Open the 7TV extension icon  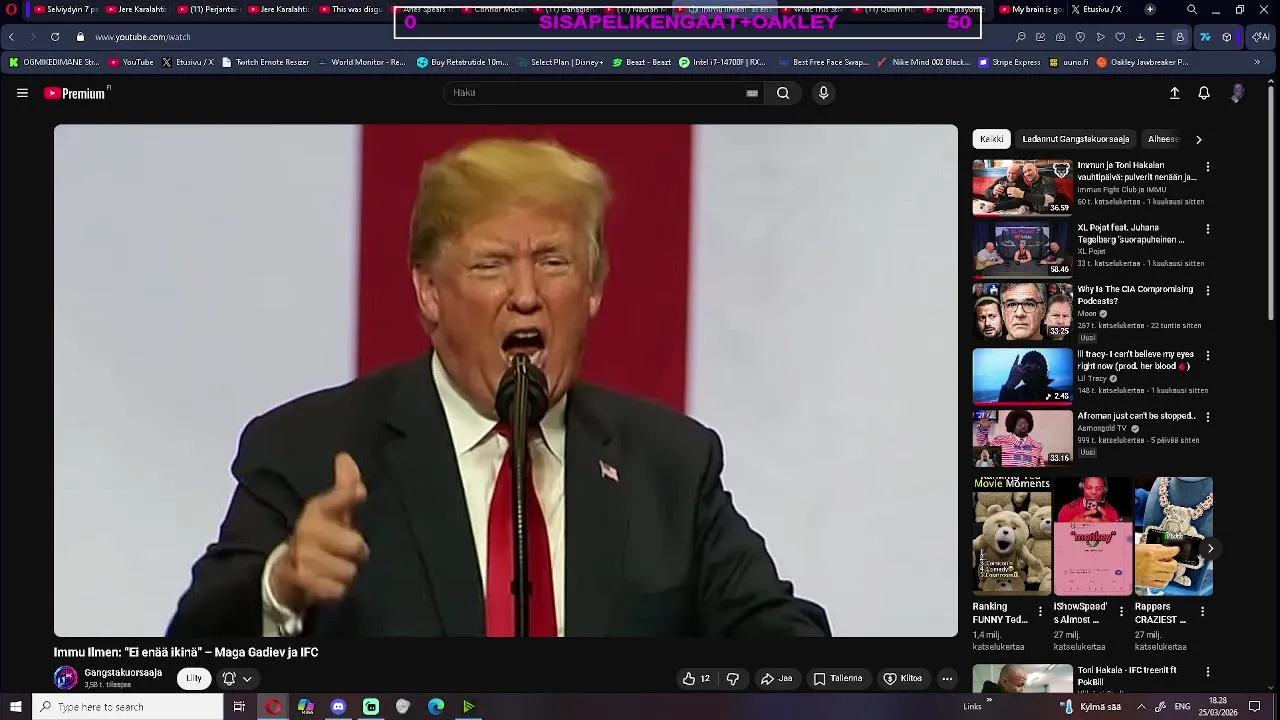click(x=1205, y=37)
